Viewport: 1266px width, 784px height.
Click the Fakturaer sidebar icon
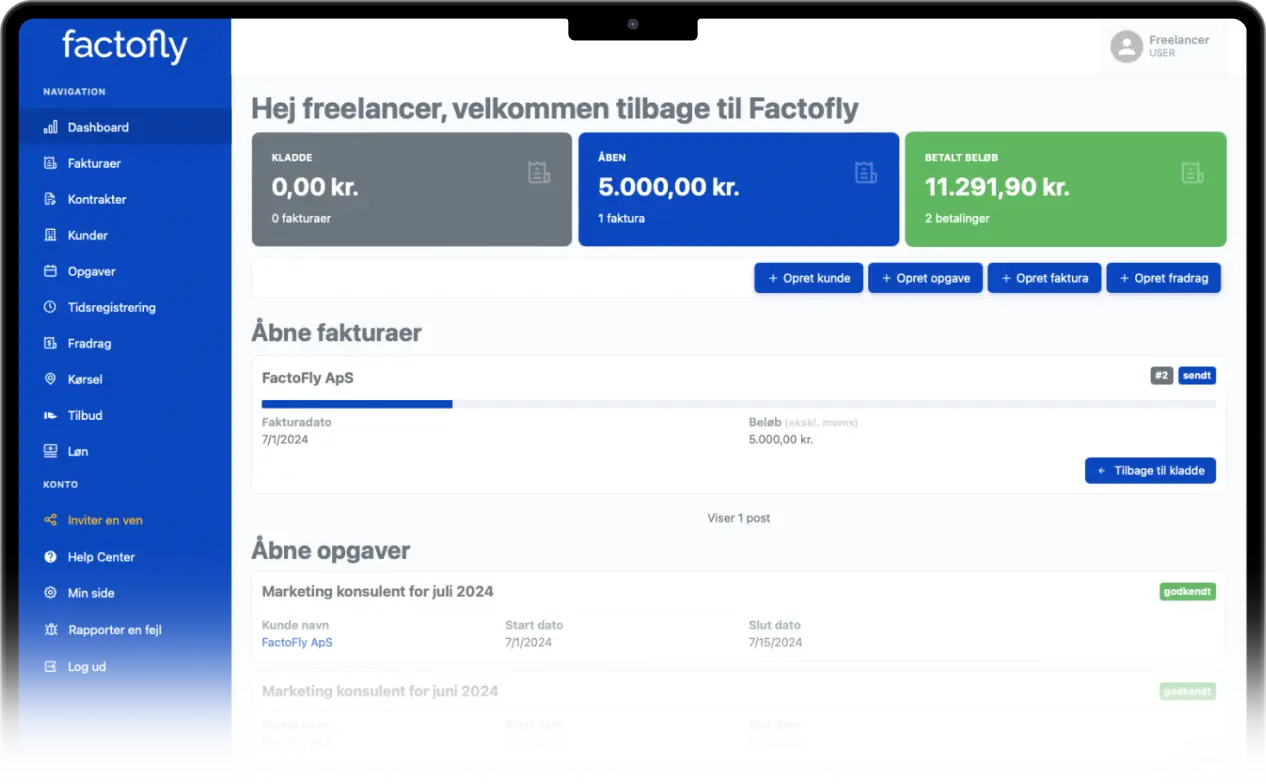click(50, 163)
